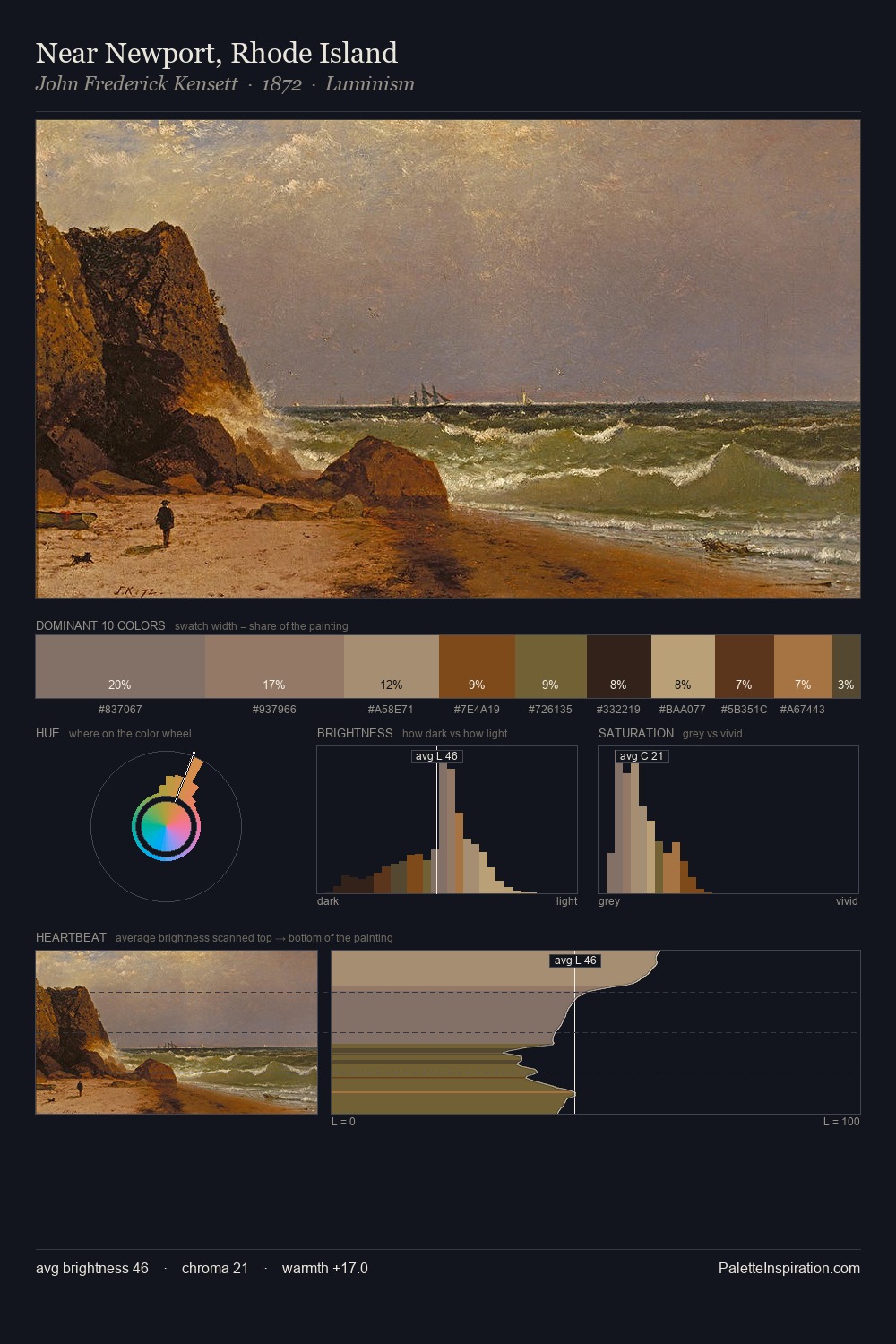Click the hex code #A58E71
The image size is (896, 1344).
click(391, 710)
